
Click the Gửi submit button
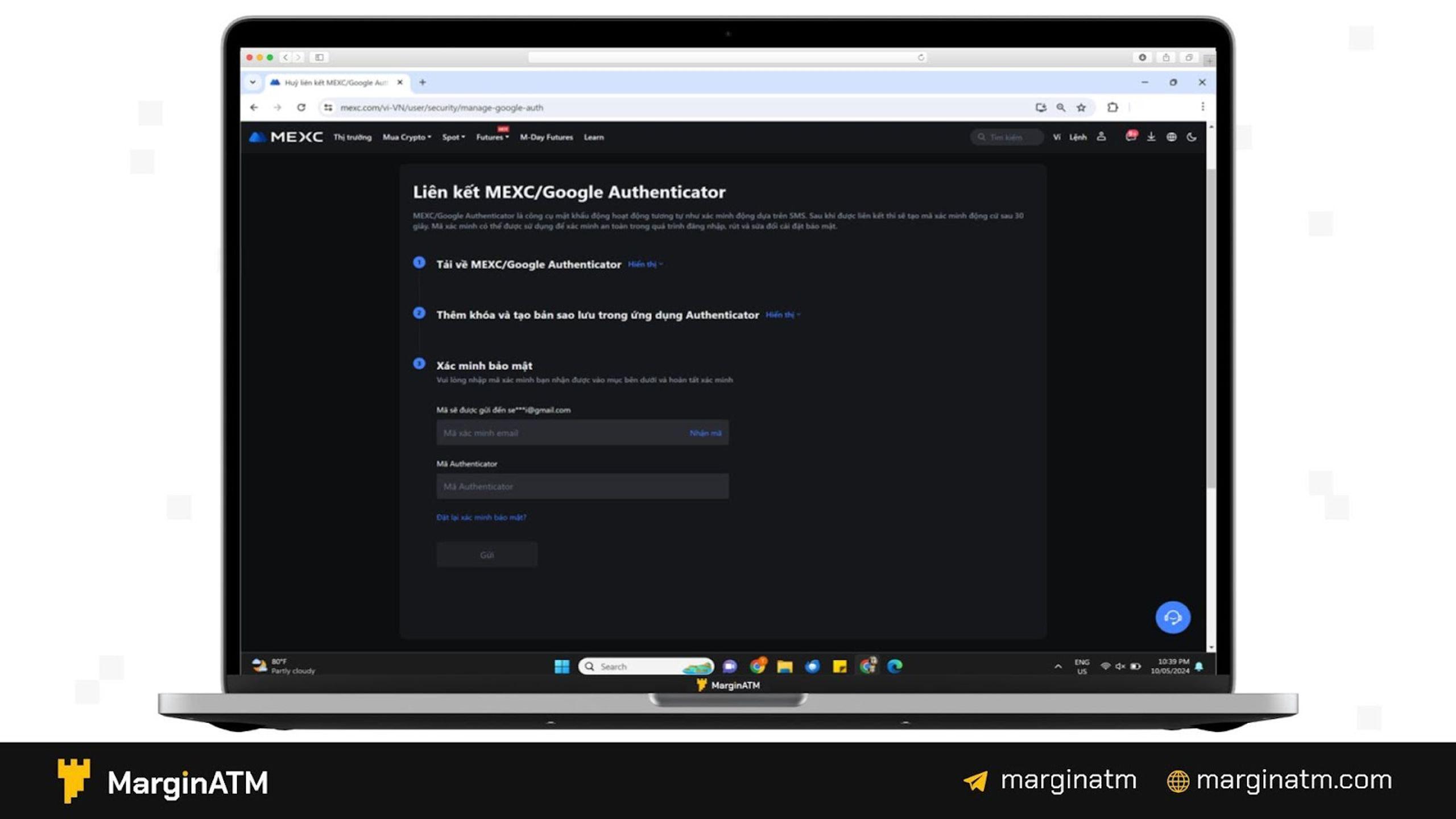coord(487,555)
